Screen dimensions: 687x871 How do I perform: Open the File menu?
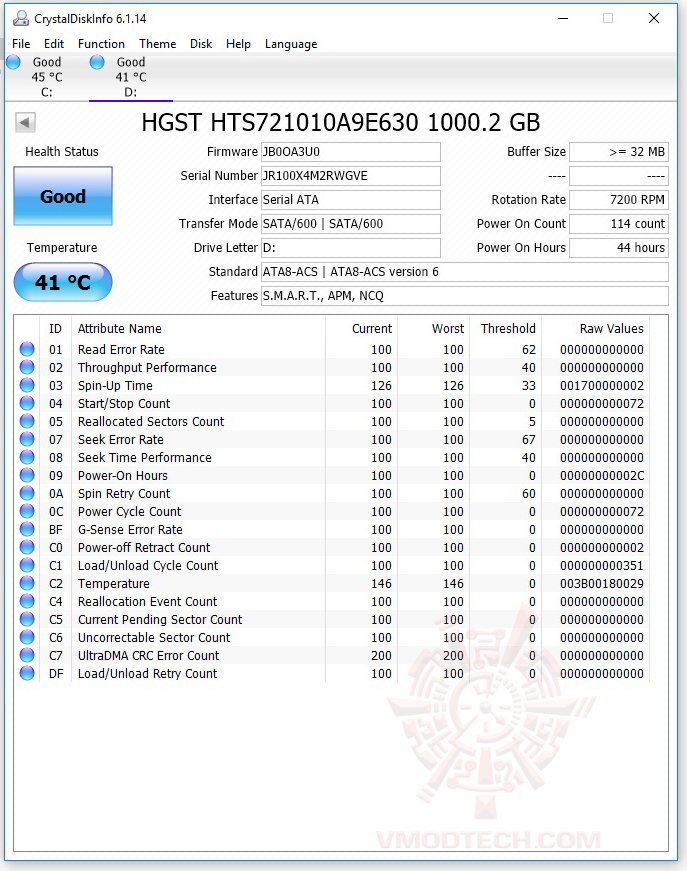21,44
